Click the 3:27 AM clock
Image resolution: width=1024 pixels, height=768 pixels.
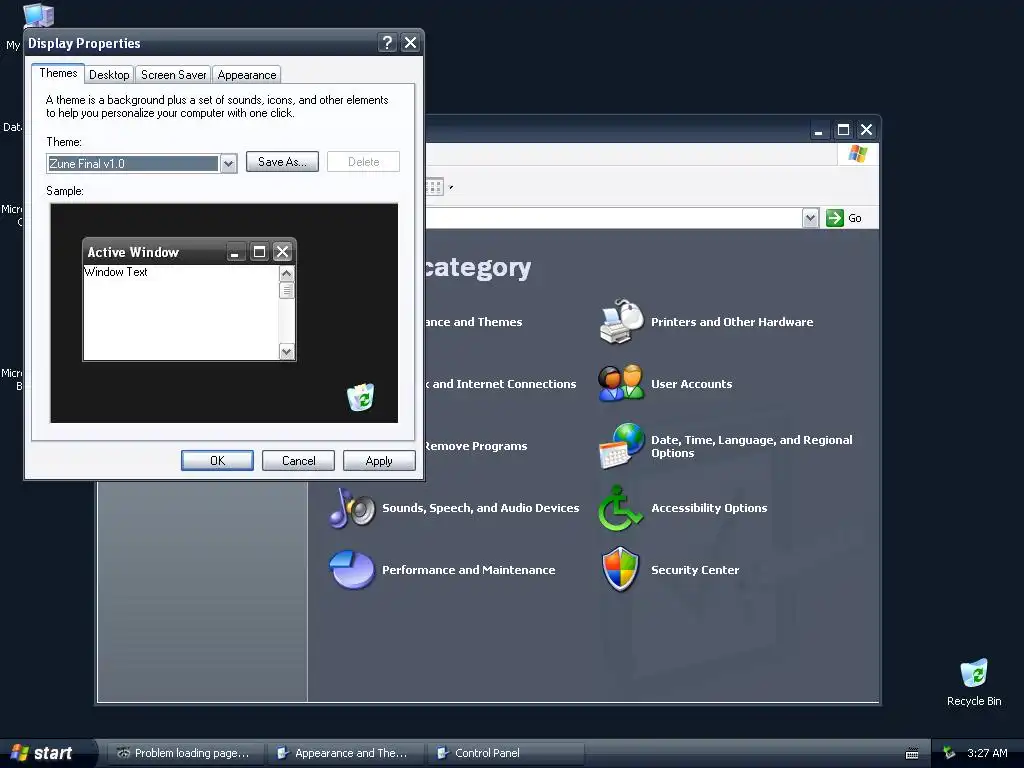(987, 753)
